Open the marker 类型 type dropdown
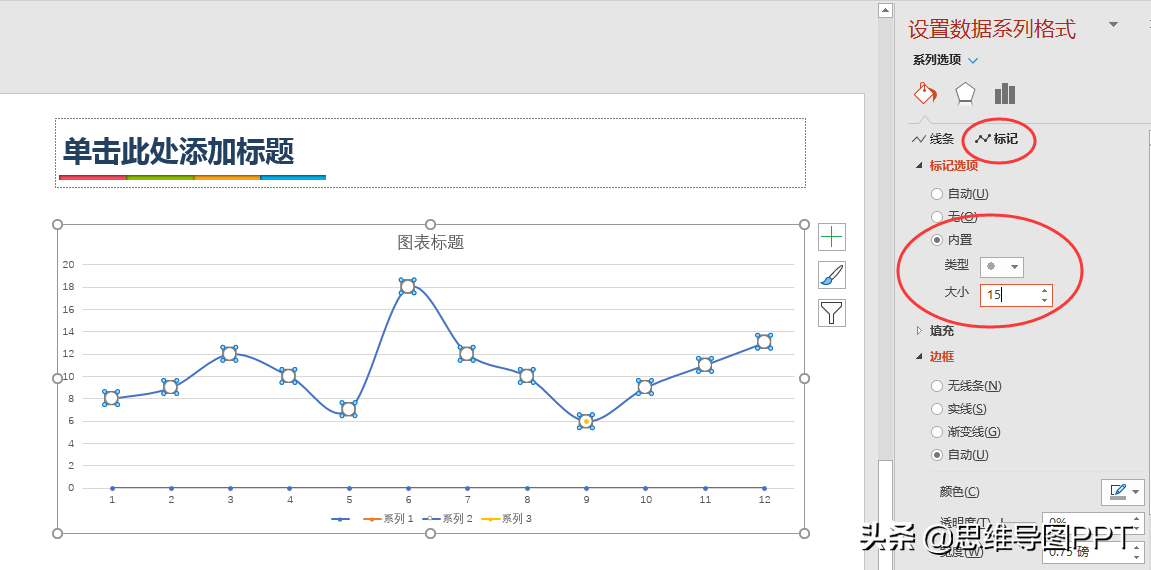This screenshot has width=1151, height=570. (x=1001, y=267)
